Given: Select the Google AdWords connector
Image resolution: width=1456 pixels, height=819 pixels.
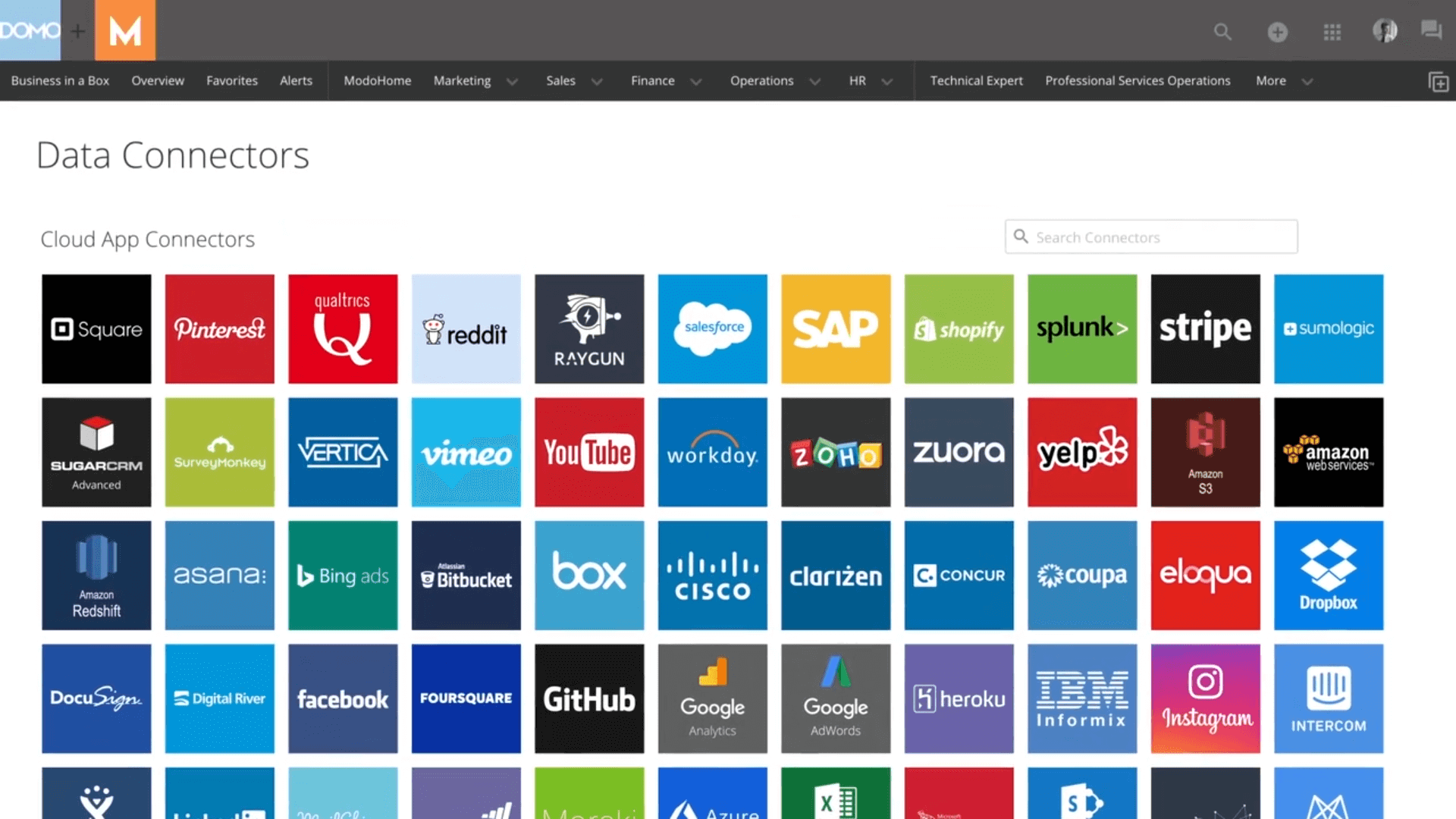Looking at the screenshot, I should pos(836,698).
